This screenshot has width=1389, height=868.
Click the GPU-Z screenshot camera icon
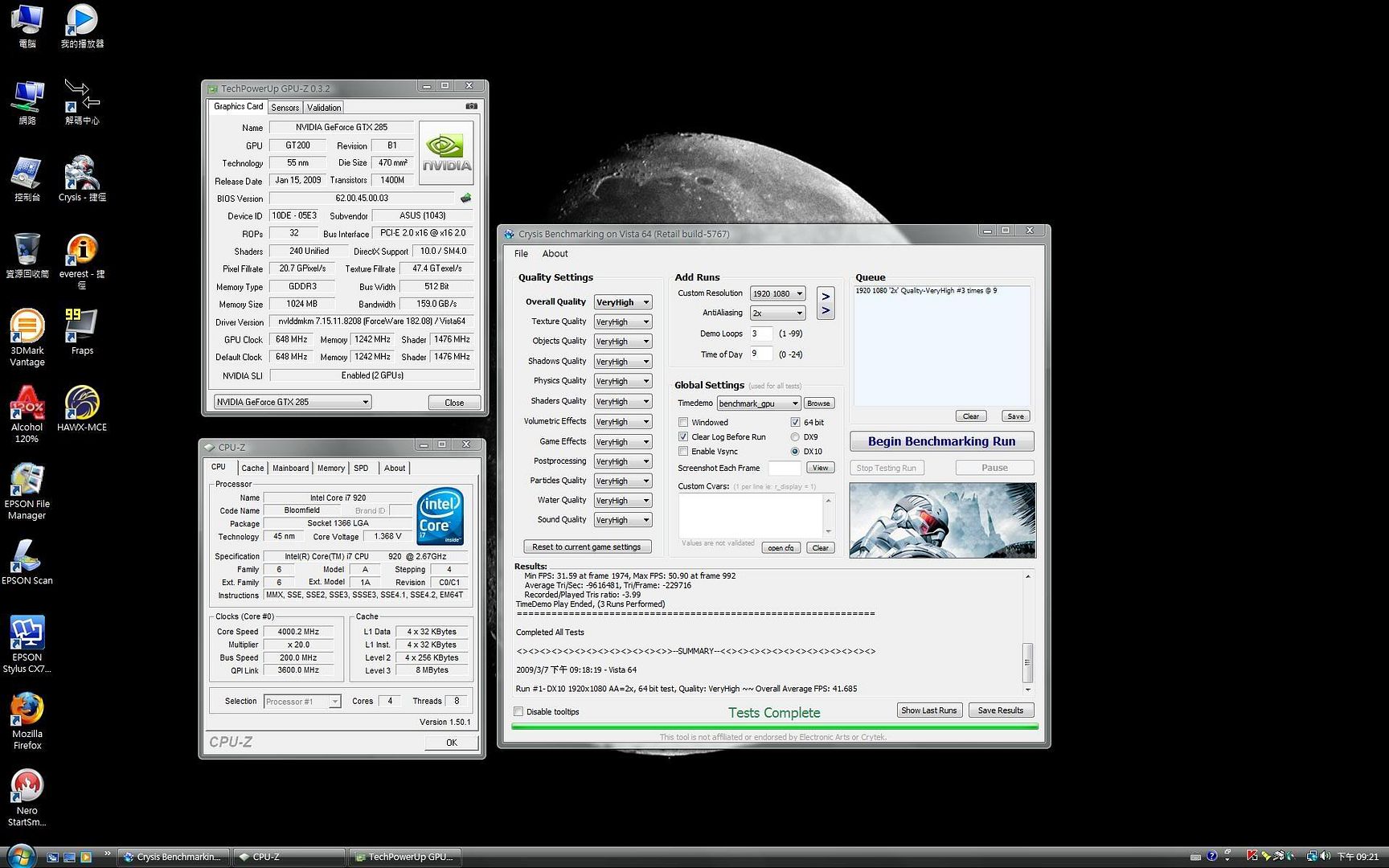click(x=471, y=106)
